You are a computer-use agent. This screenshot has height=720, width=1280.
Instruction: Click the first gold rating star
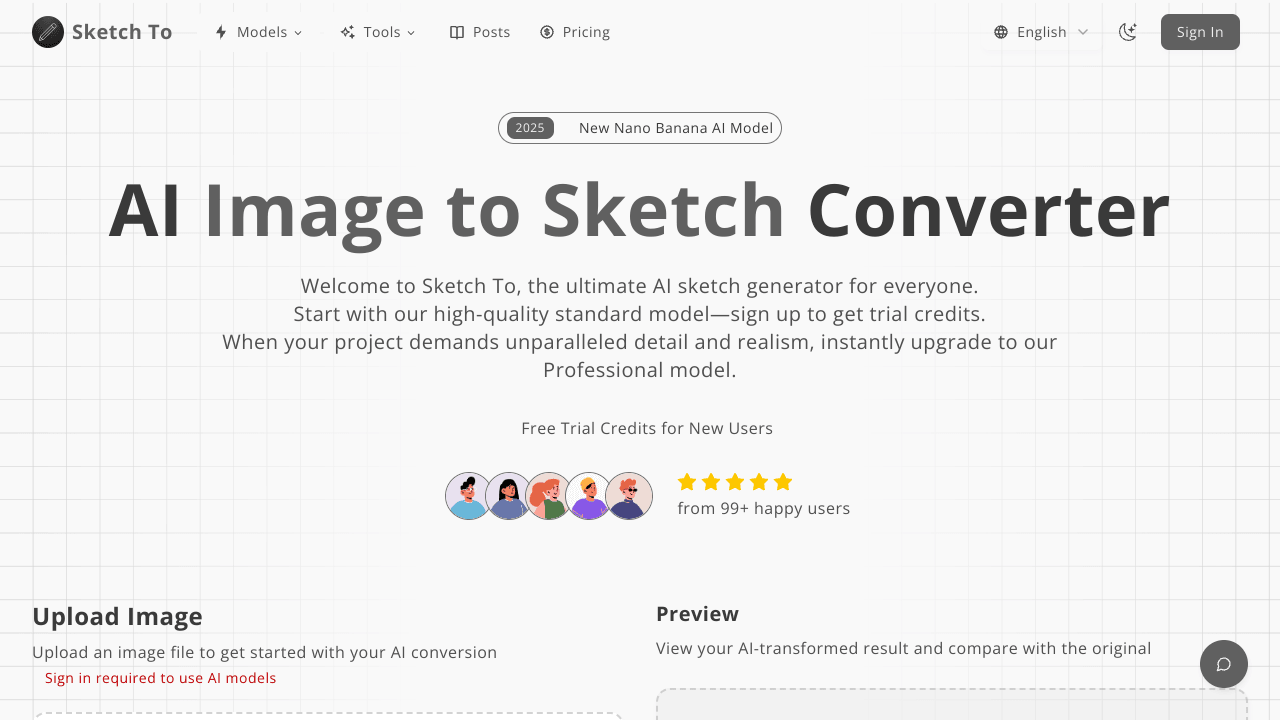coord(687,482)
